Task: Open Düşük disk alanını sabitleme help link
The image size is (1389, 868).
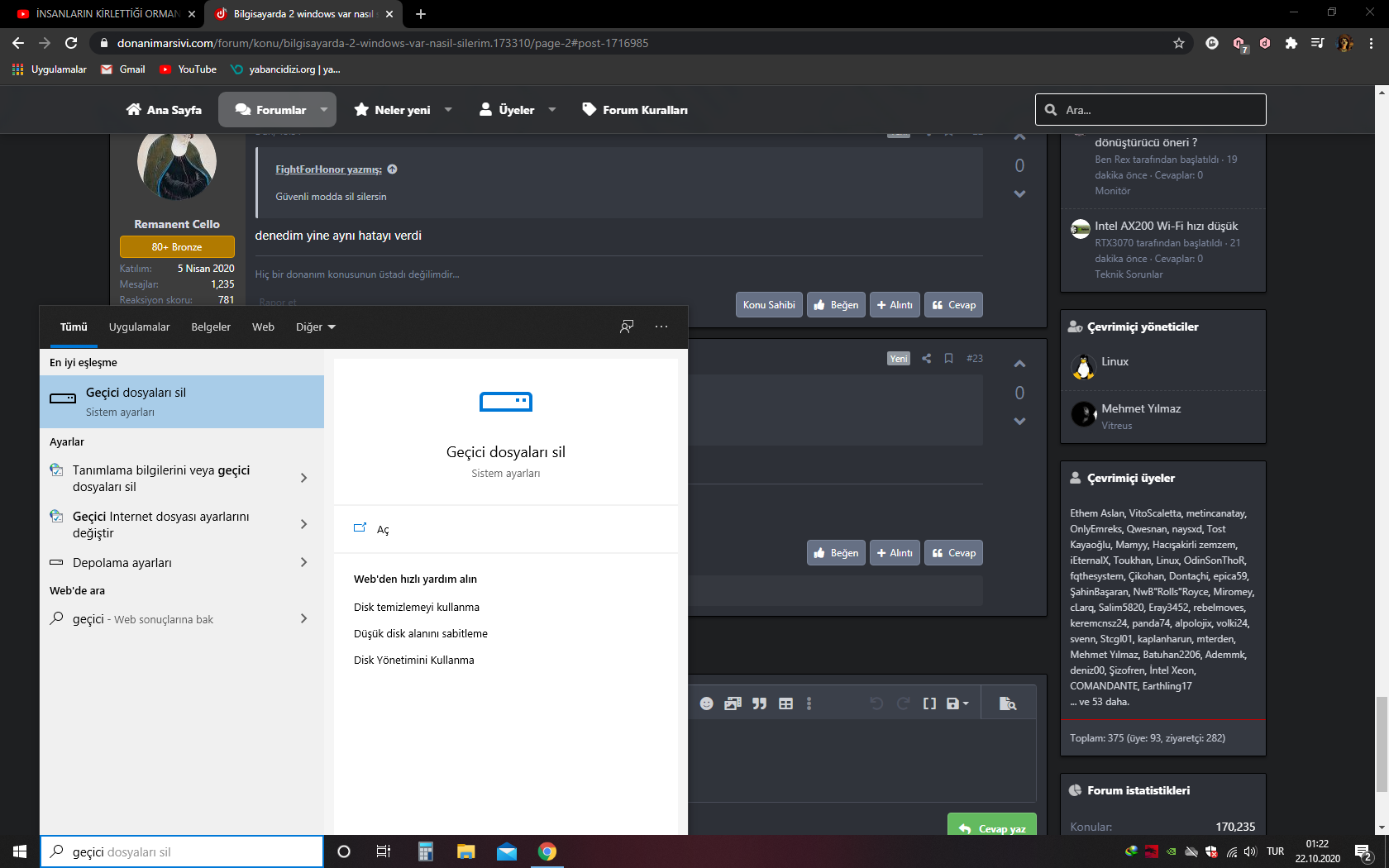Action: tap(421, 634)
